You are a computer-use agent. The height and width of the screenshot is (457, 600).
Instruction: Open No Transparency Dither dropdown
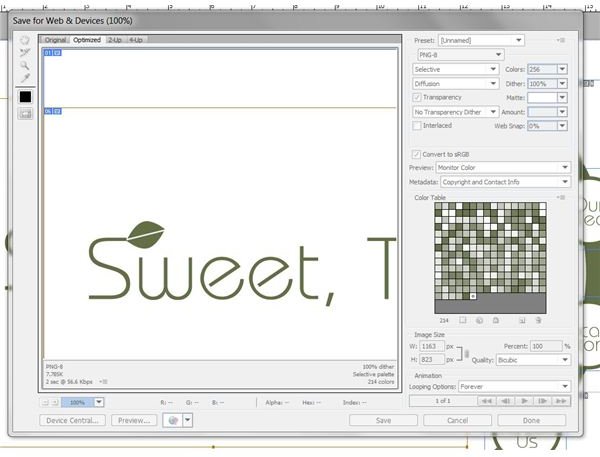[455, 112]
